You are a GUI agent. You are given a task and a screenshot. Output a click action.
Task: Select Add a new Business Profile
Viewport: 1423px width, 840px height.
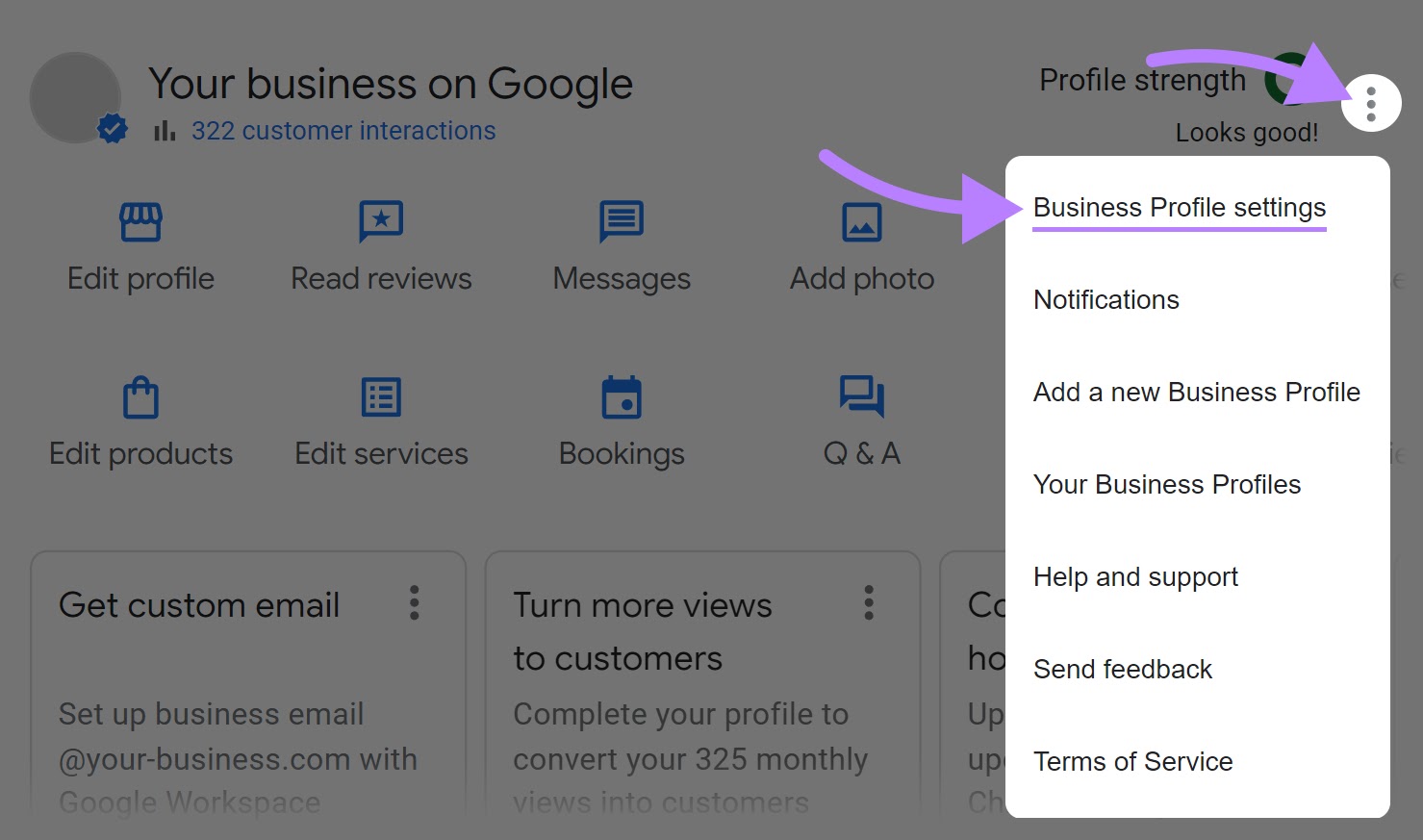1197,393
